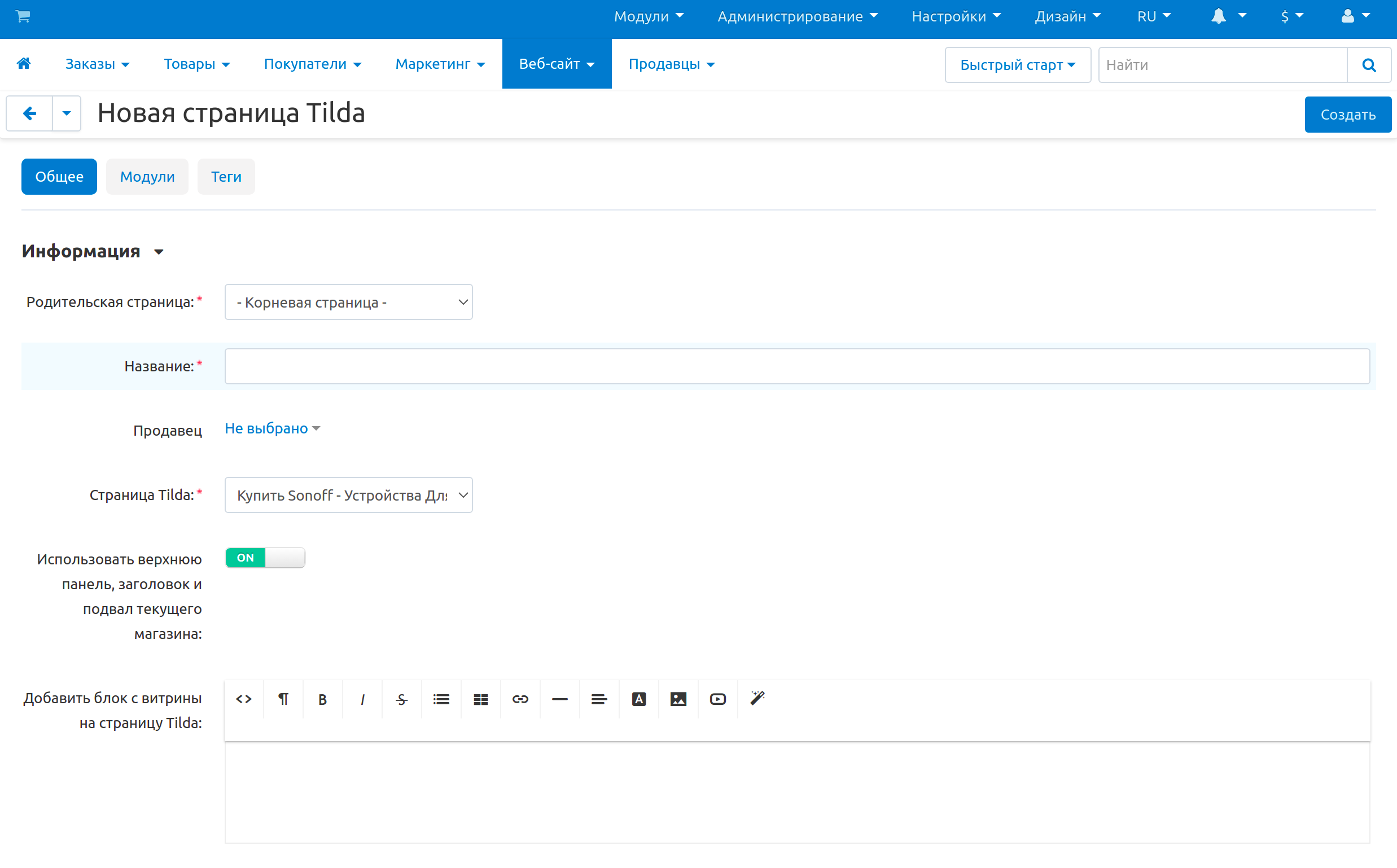Go to the dashboard via the home icon
Viewport: 1397px width, 868px height.
point(24,63)
